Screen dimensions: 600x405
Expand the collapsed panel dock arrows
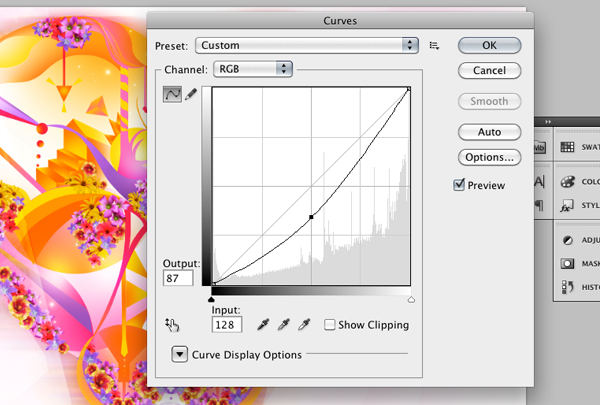pos(548,122)
